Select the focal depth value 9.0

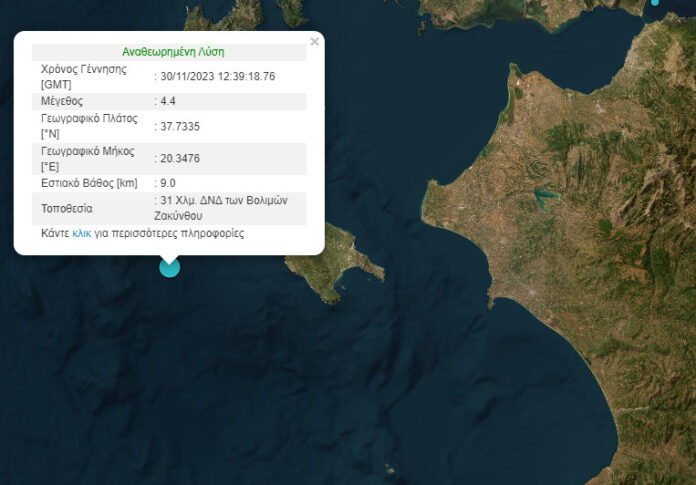[168, 183]
